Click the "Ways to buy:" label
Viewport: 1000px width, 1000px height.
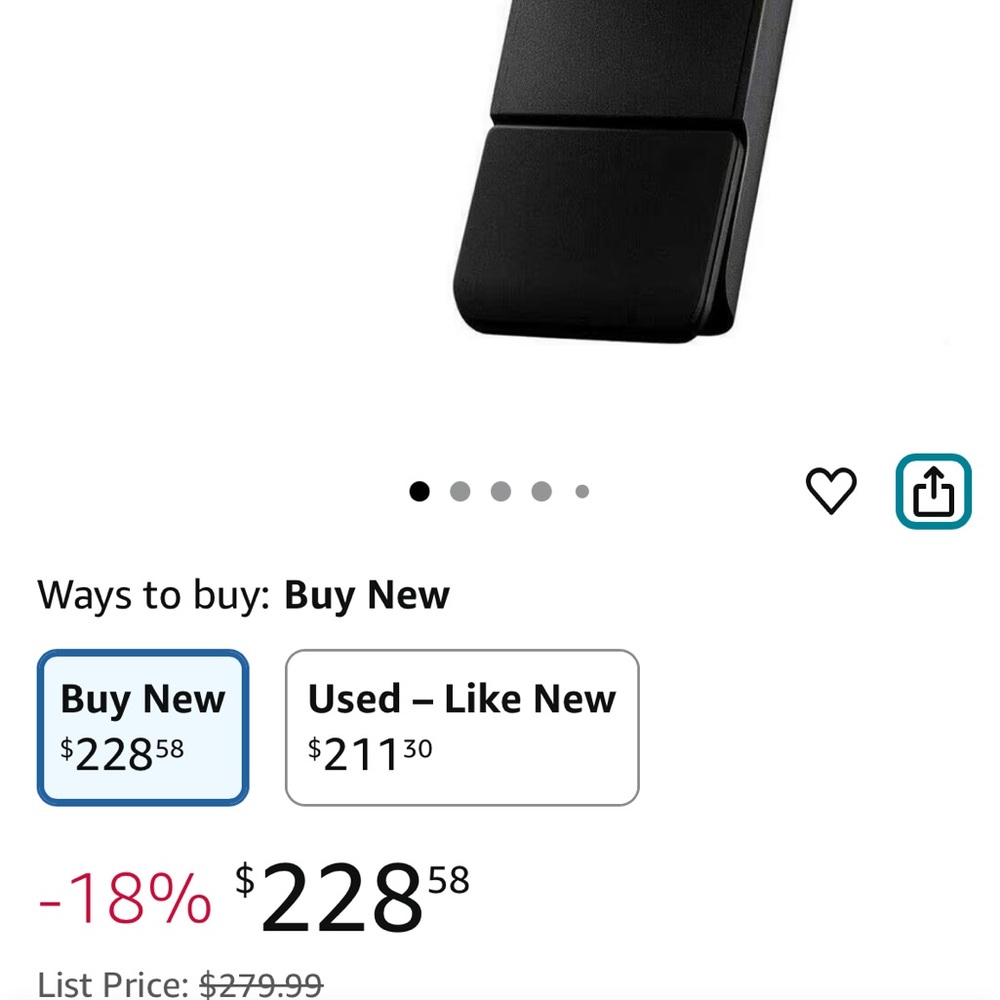[x=155, y=595]
